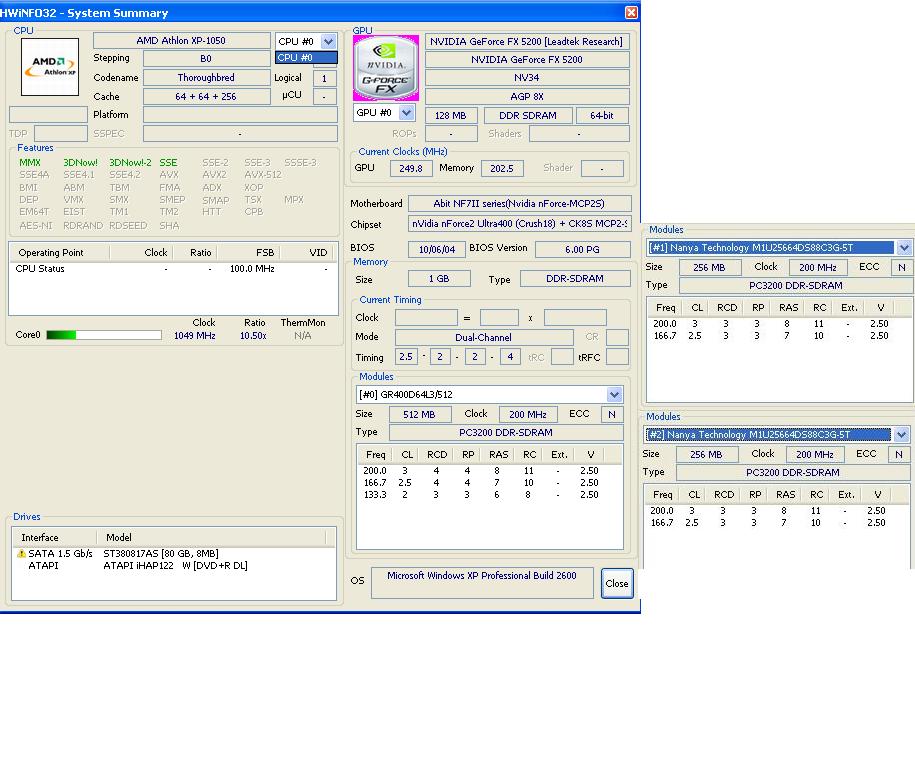Click the Stepping B0 field
Image resolution: width=915 pixels, height=768 pixels.
tap(206, 58)
